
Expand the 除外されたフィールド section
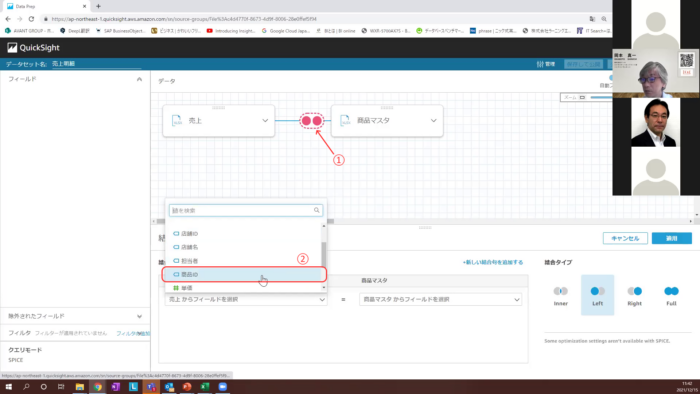(139, 316)
